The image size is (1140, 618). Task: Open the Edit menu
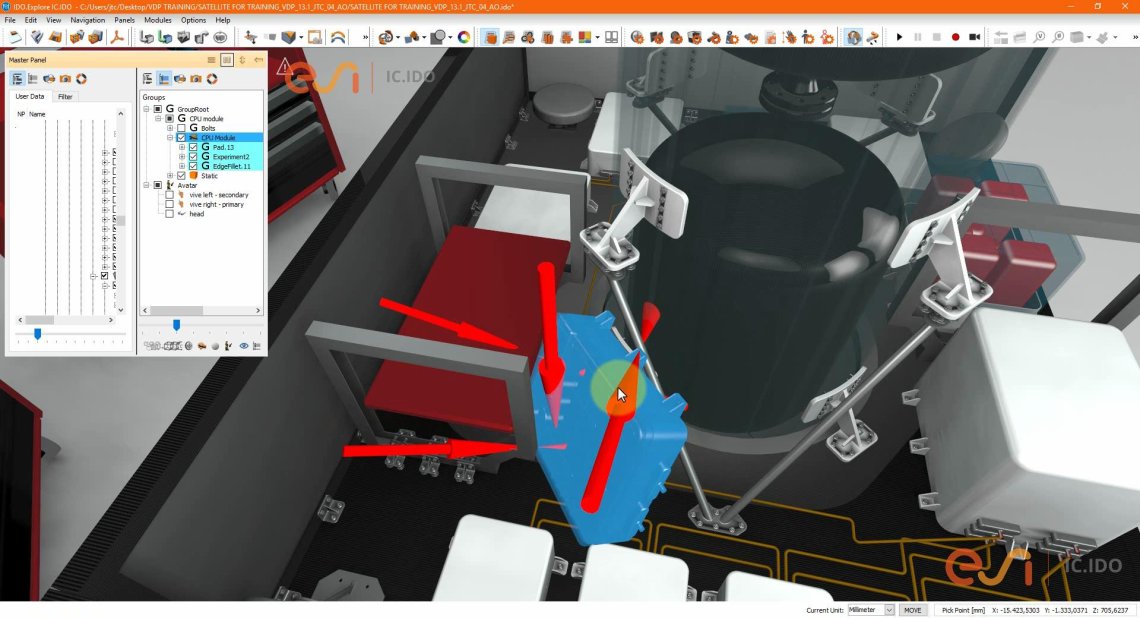click(31, 20)
